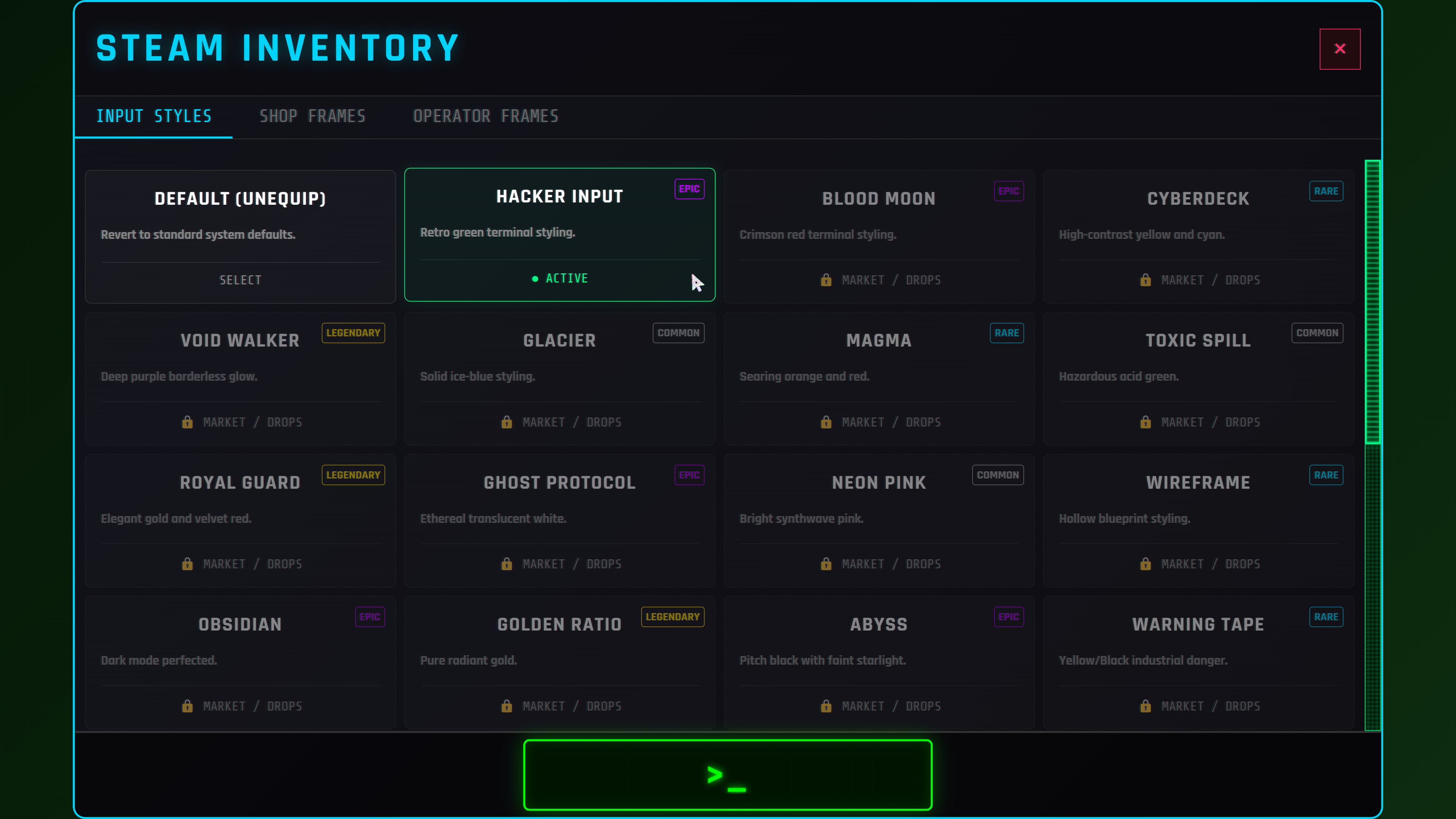Click the Ghost Protocol card title

pyautogui.click(x=560, y=483)
